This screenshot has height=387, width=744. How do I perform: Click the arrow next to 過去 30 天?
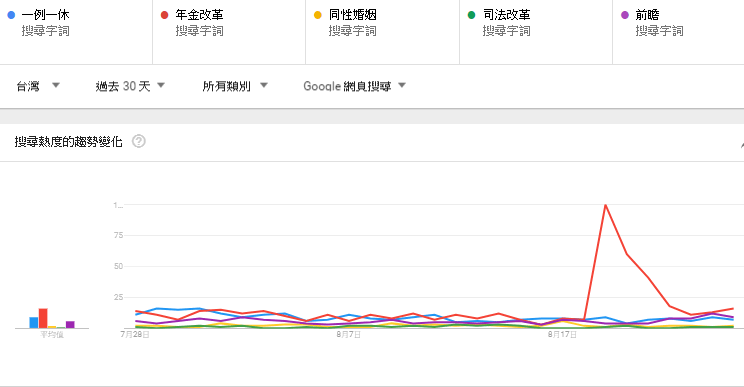[x=161, y=85]
